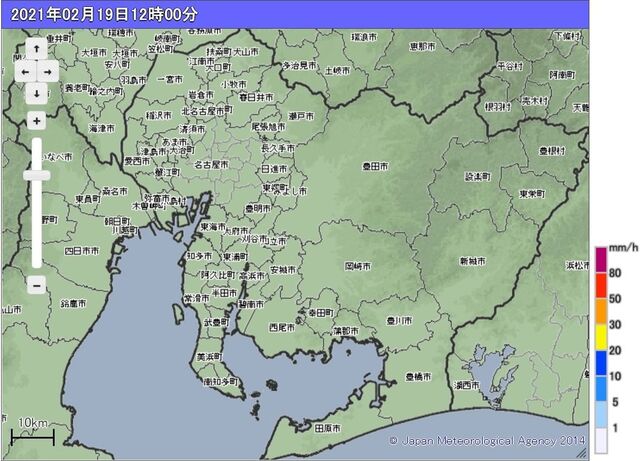Click the 多治見市 label on the map
The width and height of the screenshot is (640, 461).
[x=300, y=65]
